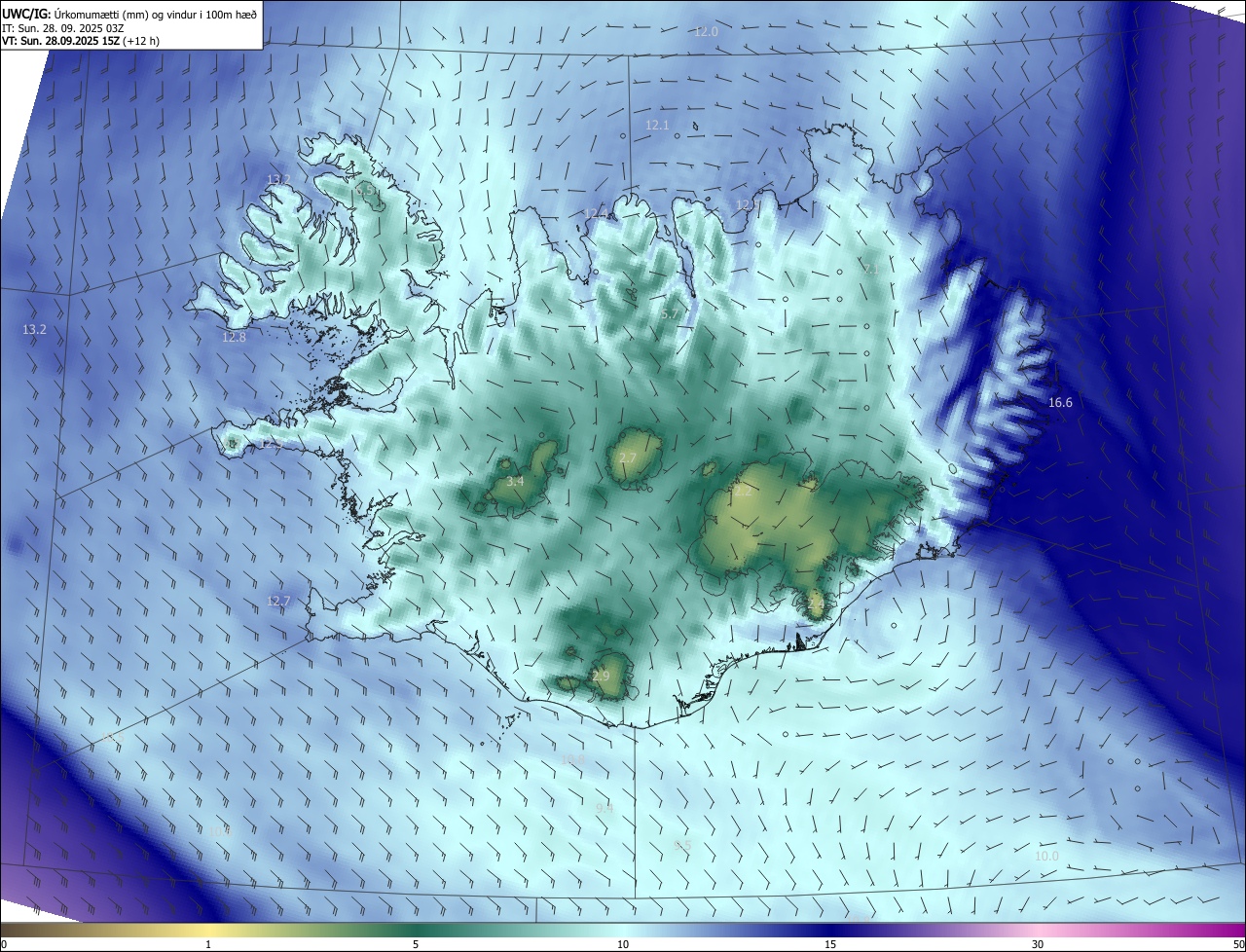Screen dimensions: 1246x952
Task: Click the 15 tick on the color scale
Action: click(x=830, y=944)
